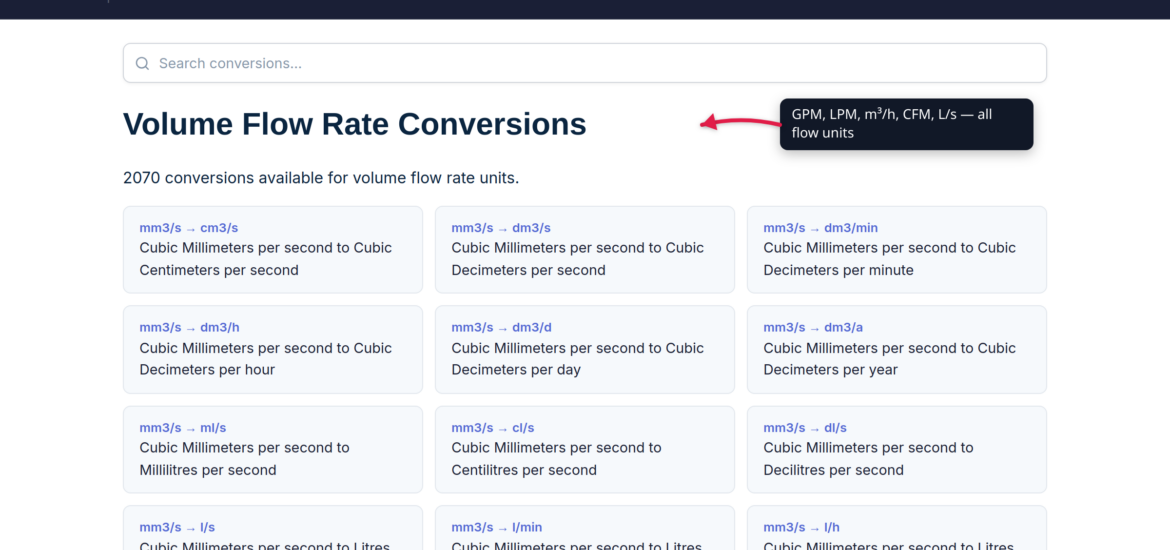The height and width of the screenshot is (550, 1170).
Task: Open mm3/s to dm3/h conversion card
Action: coord(273,350)
